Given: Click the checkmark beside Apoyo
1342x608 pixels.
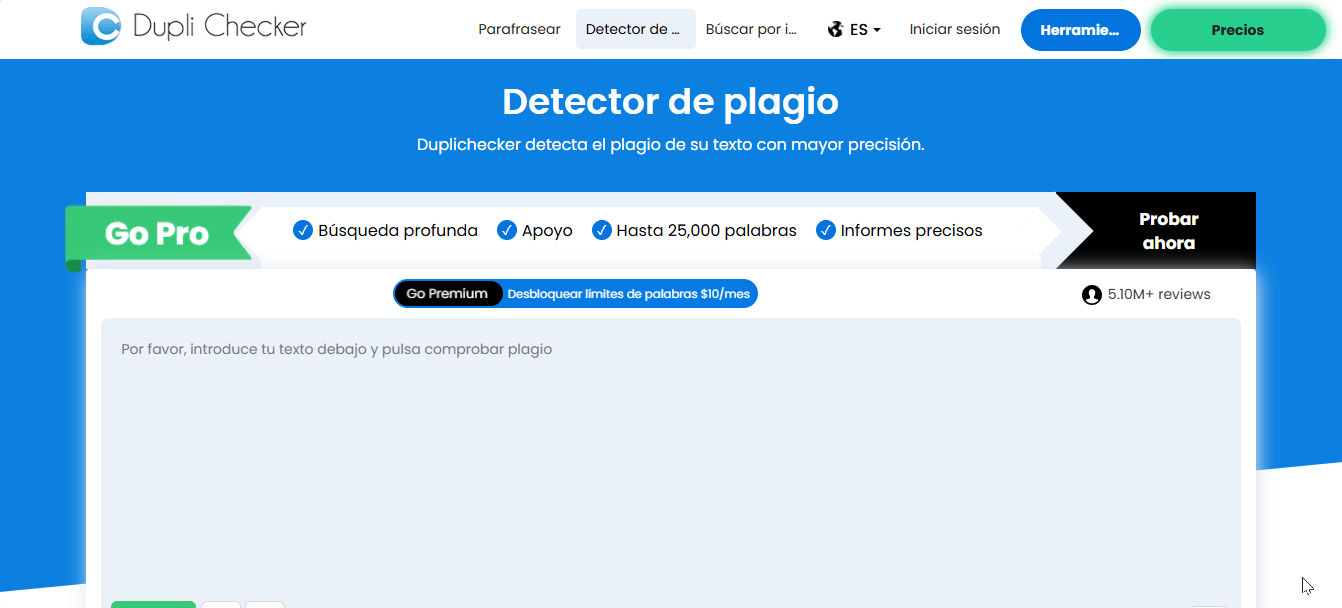Looking at the screenshot, I should (x=506, y=229).
